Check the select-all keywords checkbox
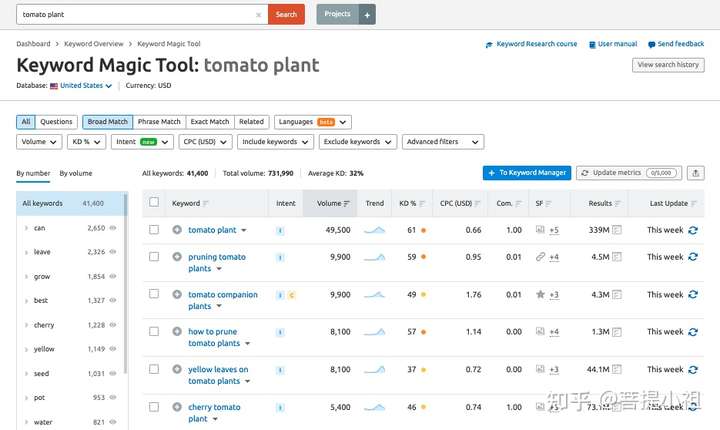 (x=154, y=202)
